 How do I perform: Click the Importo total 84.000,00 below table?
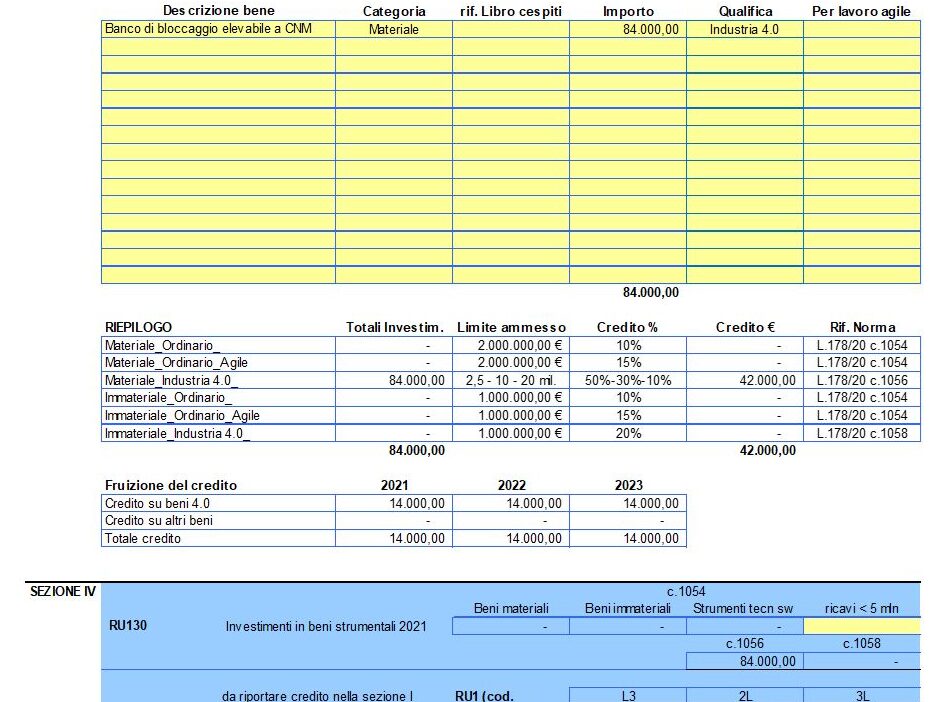651,293
